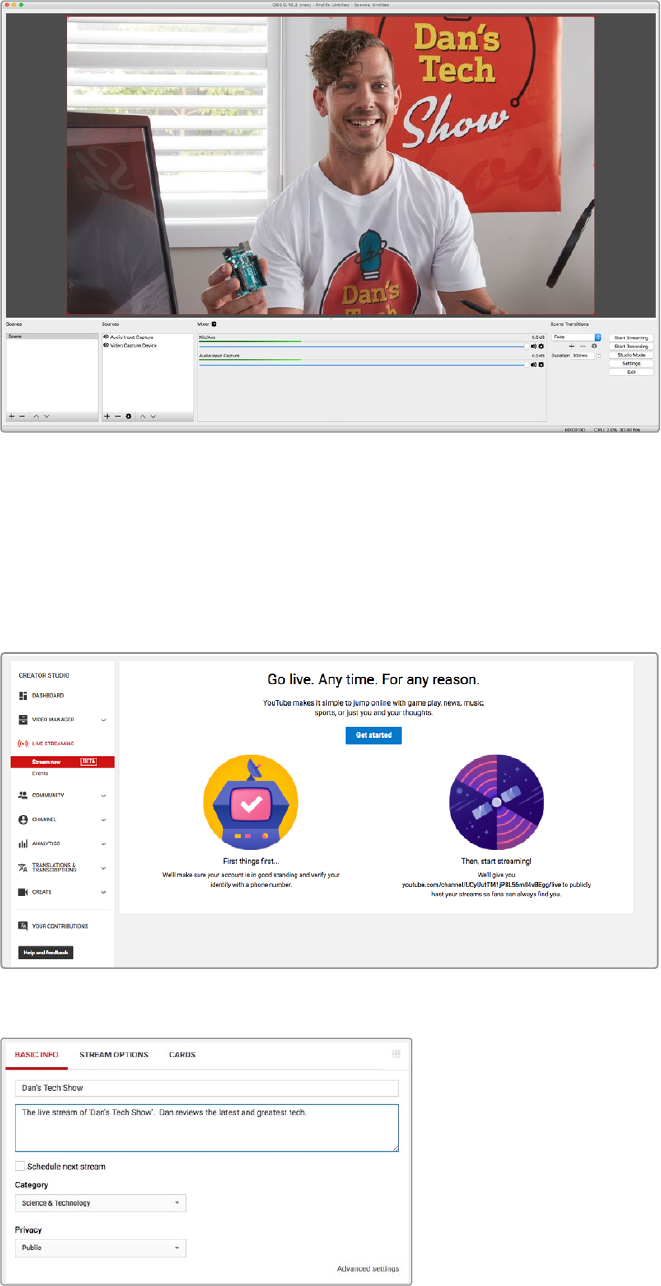661x1286 pixels.
Task: Click the Live Streaming broadcast icon
Action: coord(22,744)
